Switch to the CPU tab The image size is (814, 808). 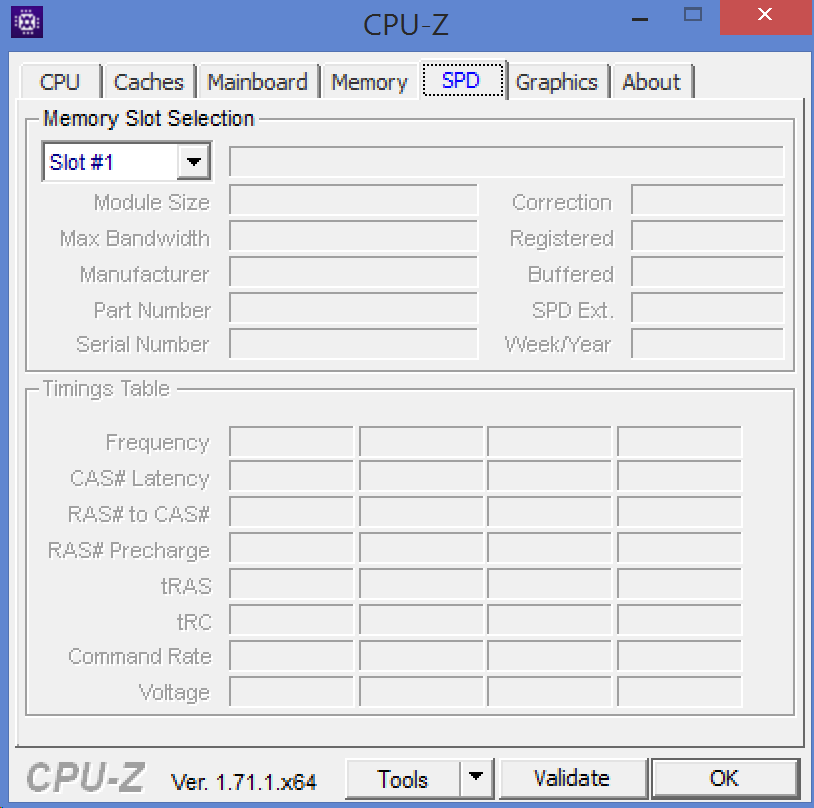coord(60,82)
